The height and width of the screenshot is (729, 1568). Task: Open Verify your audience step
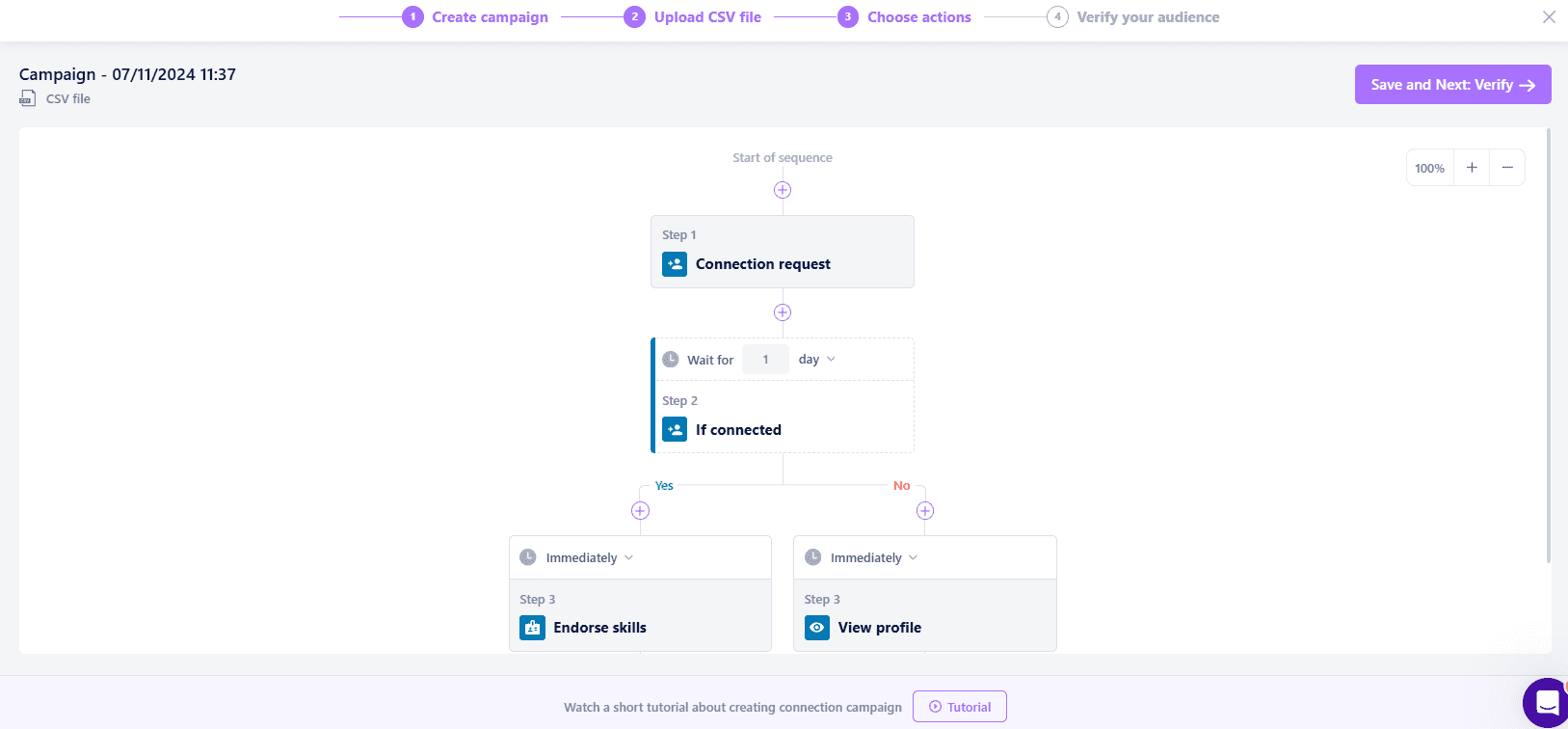1134,17
